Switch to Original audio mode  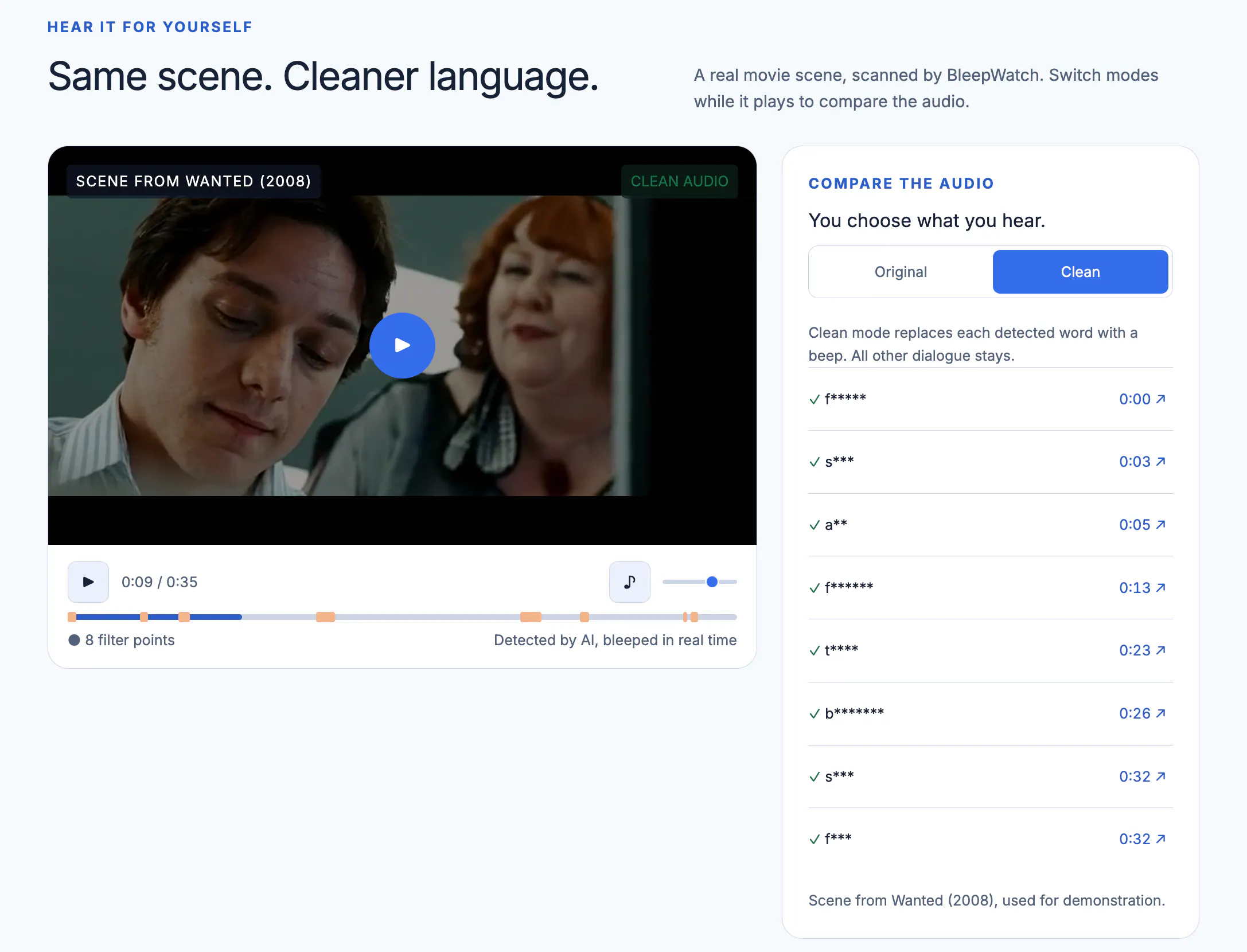(901, 272)
